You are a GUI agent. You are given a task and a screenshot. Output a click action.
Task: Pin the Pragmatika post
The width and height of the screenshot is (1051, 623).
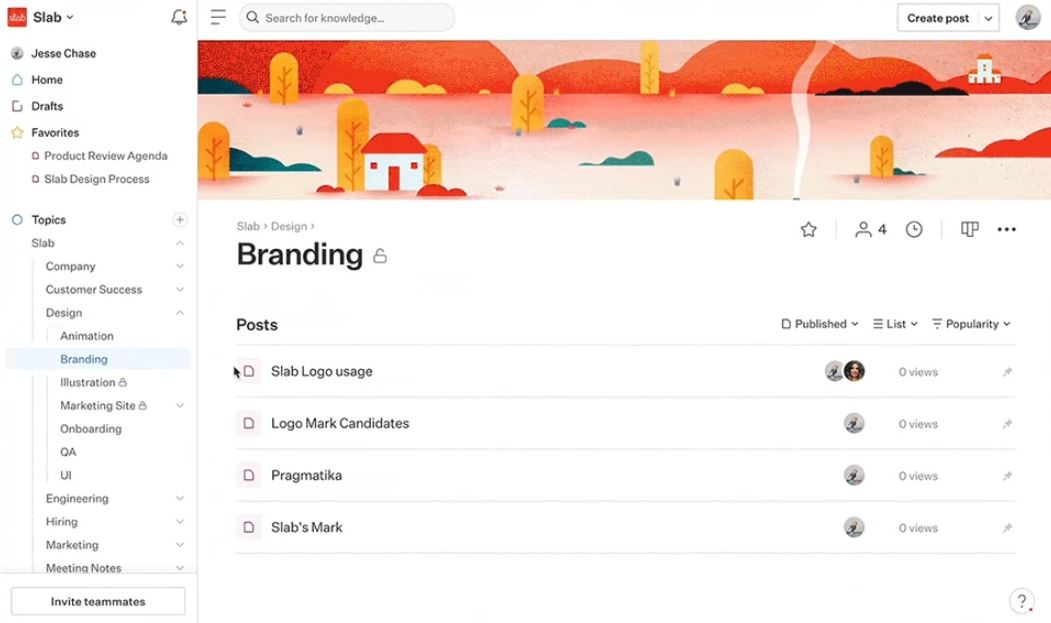(1007, 476)
